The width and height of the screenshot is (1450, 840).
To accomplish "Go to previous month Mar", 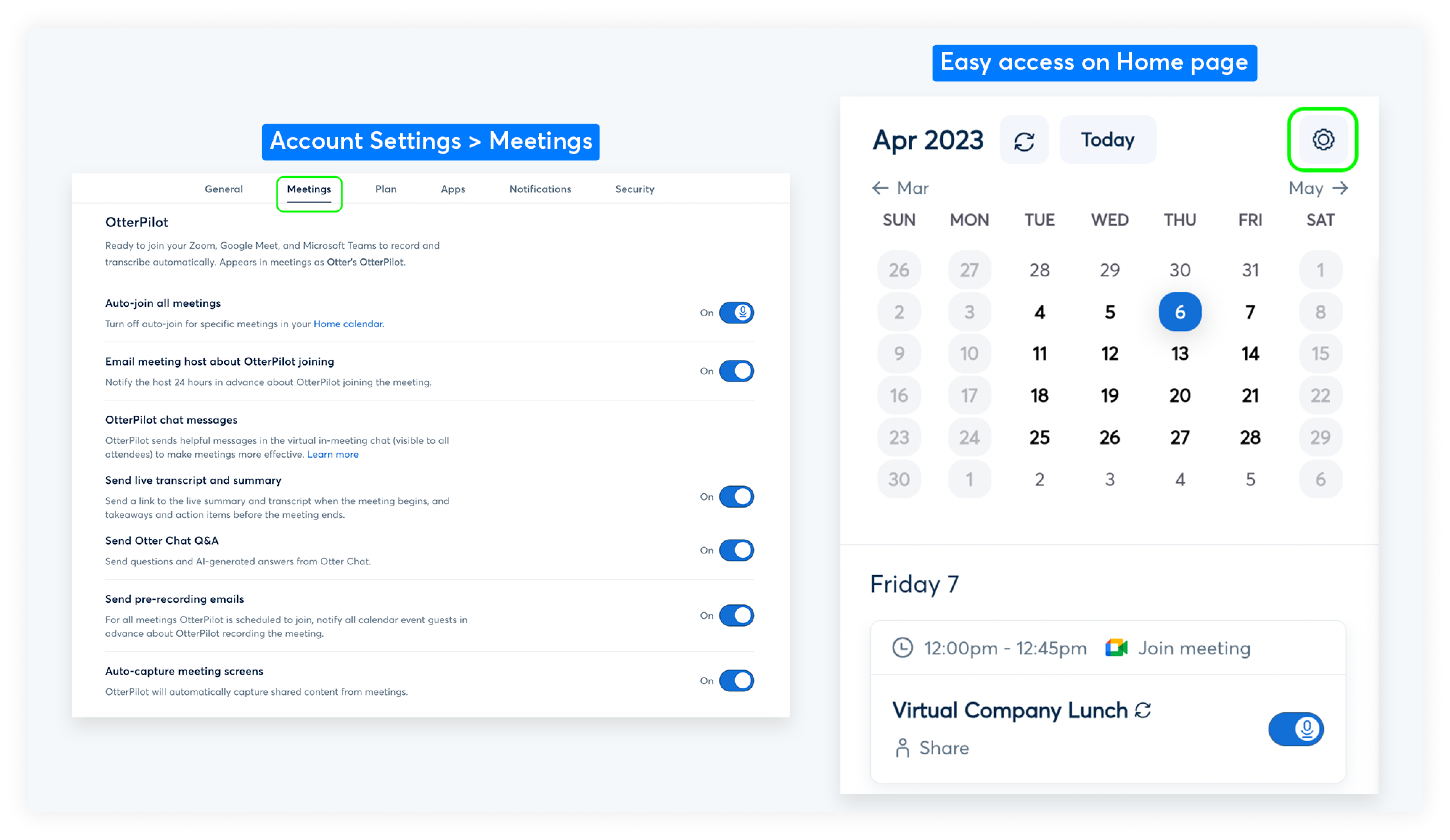I will click(900, 188).
